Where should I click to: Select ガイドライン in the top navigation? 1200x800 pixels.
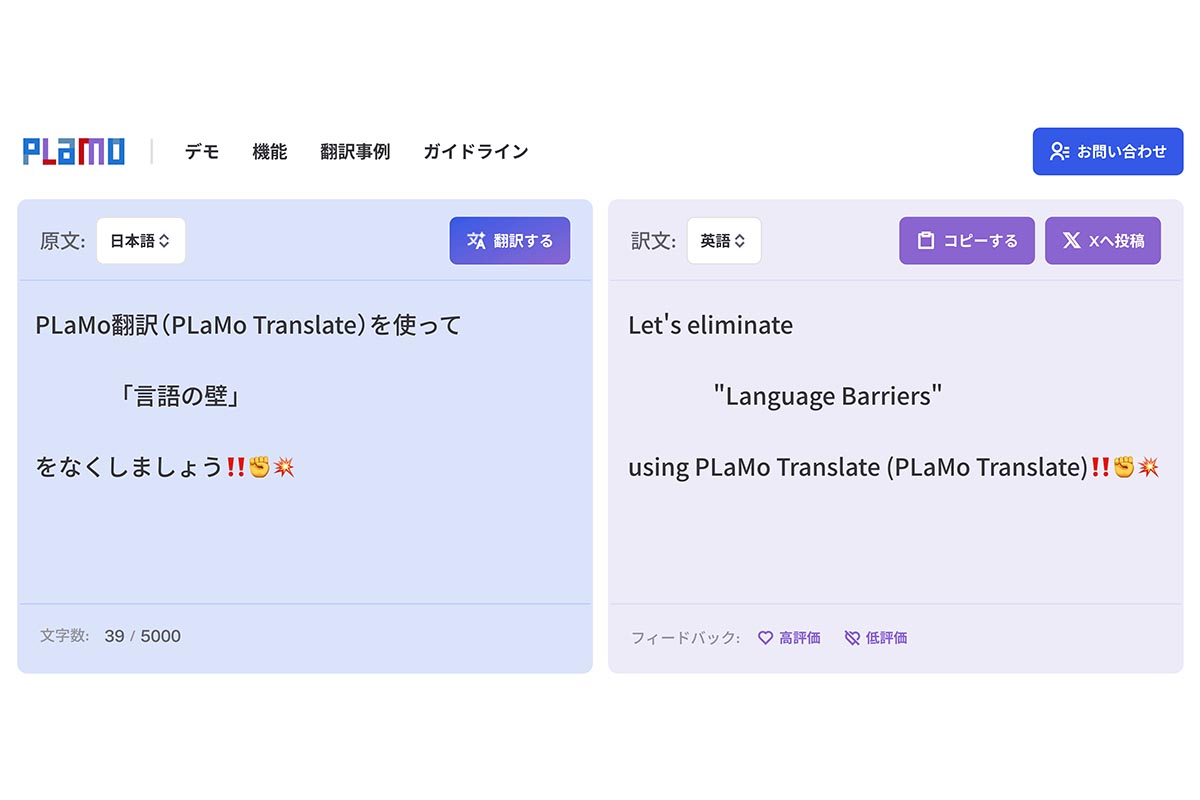pos(475,152)
